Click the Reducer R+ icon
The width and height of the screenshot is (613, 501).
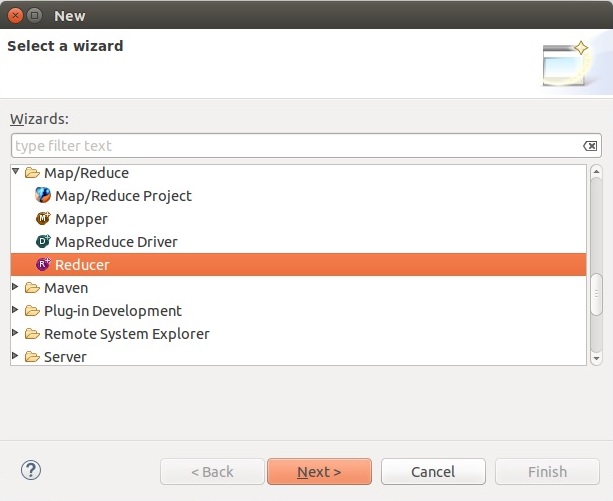(x=43, y=265)
